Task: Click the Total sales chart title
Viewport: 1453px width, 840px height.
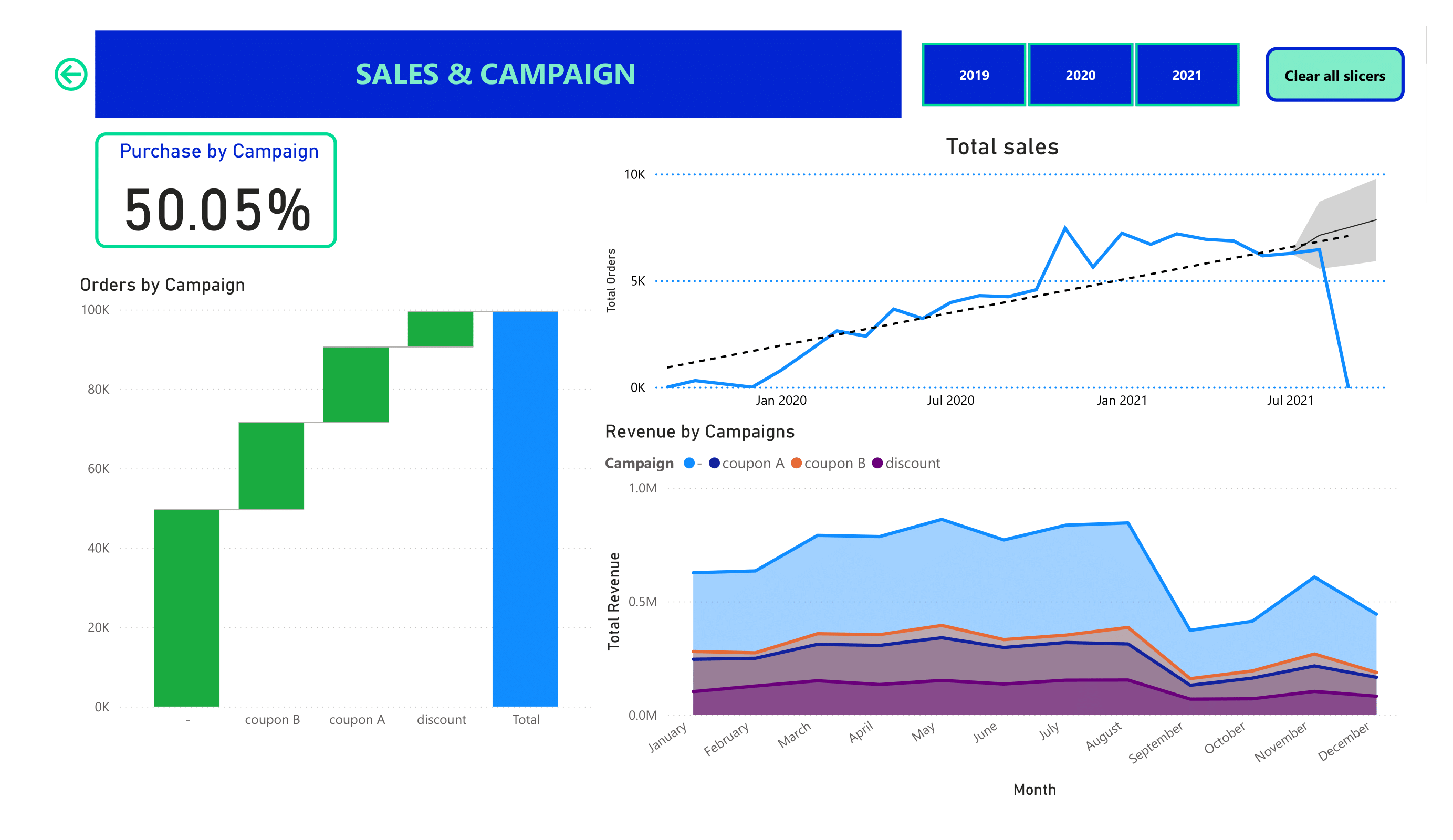Action: (x=1002, y=146)
